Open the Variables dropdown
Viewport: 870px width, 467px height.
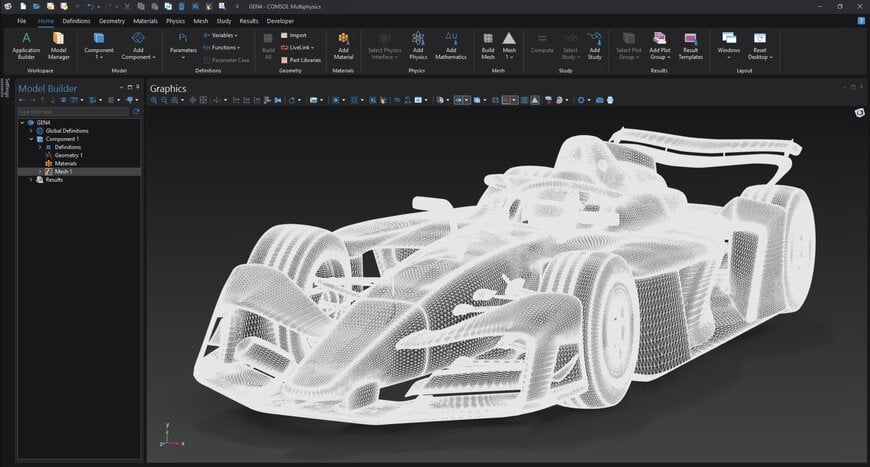point(221,35)
